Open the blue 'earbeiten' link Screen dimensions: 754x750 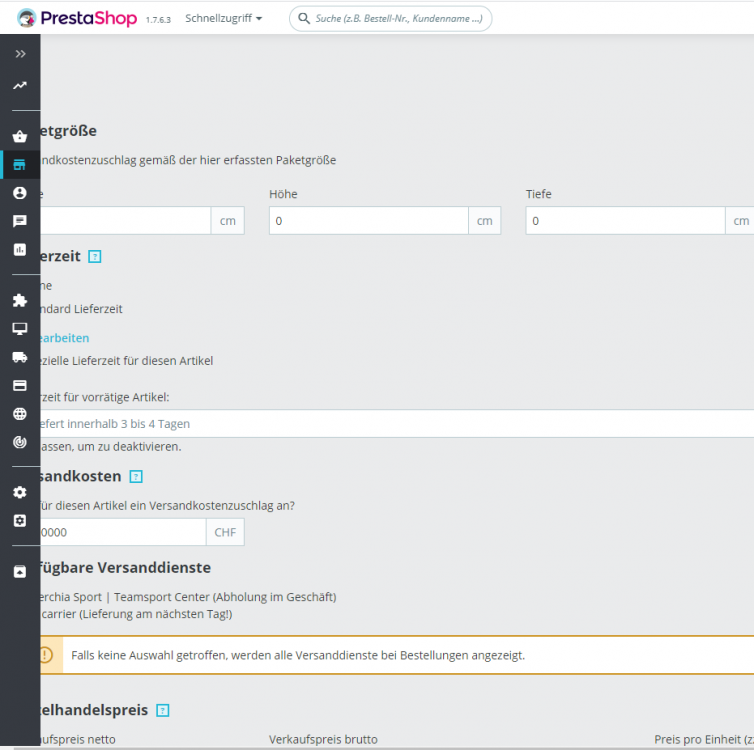point(65,338)
